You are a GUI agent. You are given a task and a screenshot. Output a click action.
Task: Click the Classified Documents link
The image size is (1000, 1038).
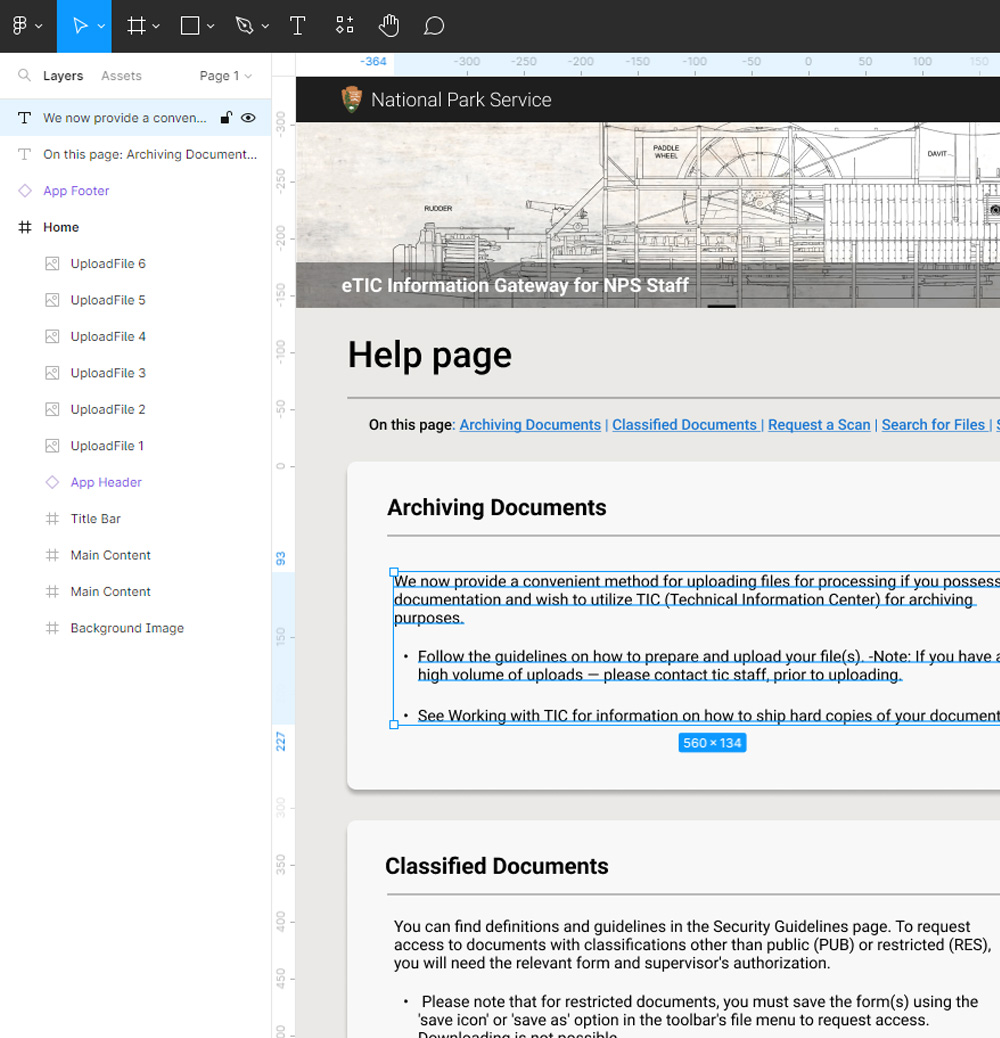pos(684,425)
